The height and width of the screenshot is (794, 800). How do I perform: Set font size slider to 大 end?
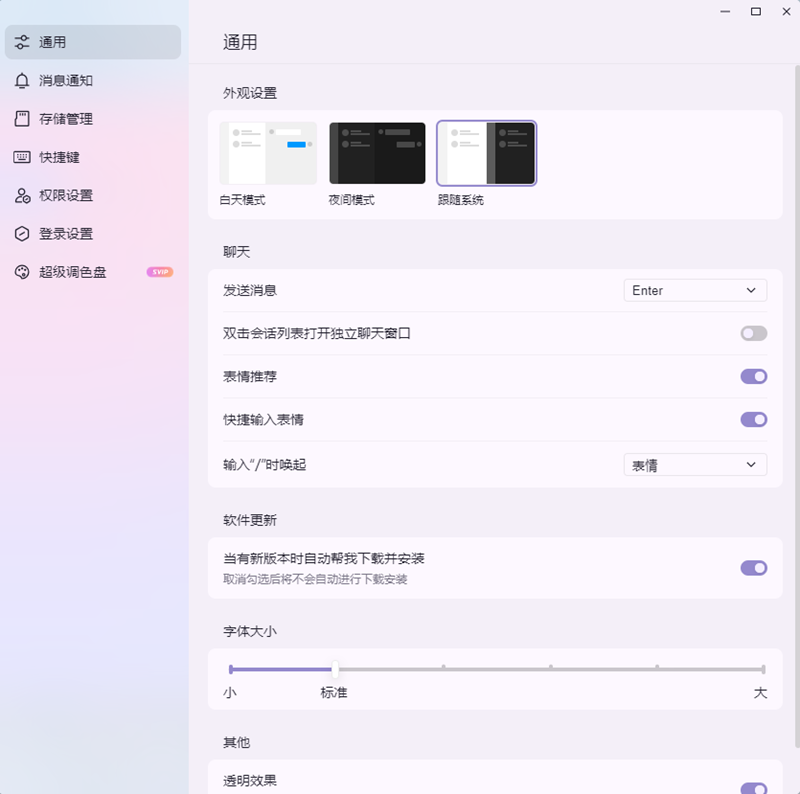(763, 669)
